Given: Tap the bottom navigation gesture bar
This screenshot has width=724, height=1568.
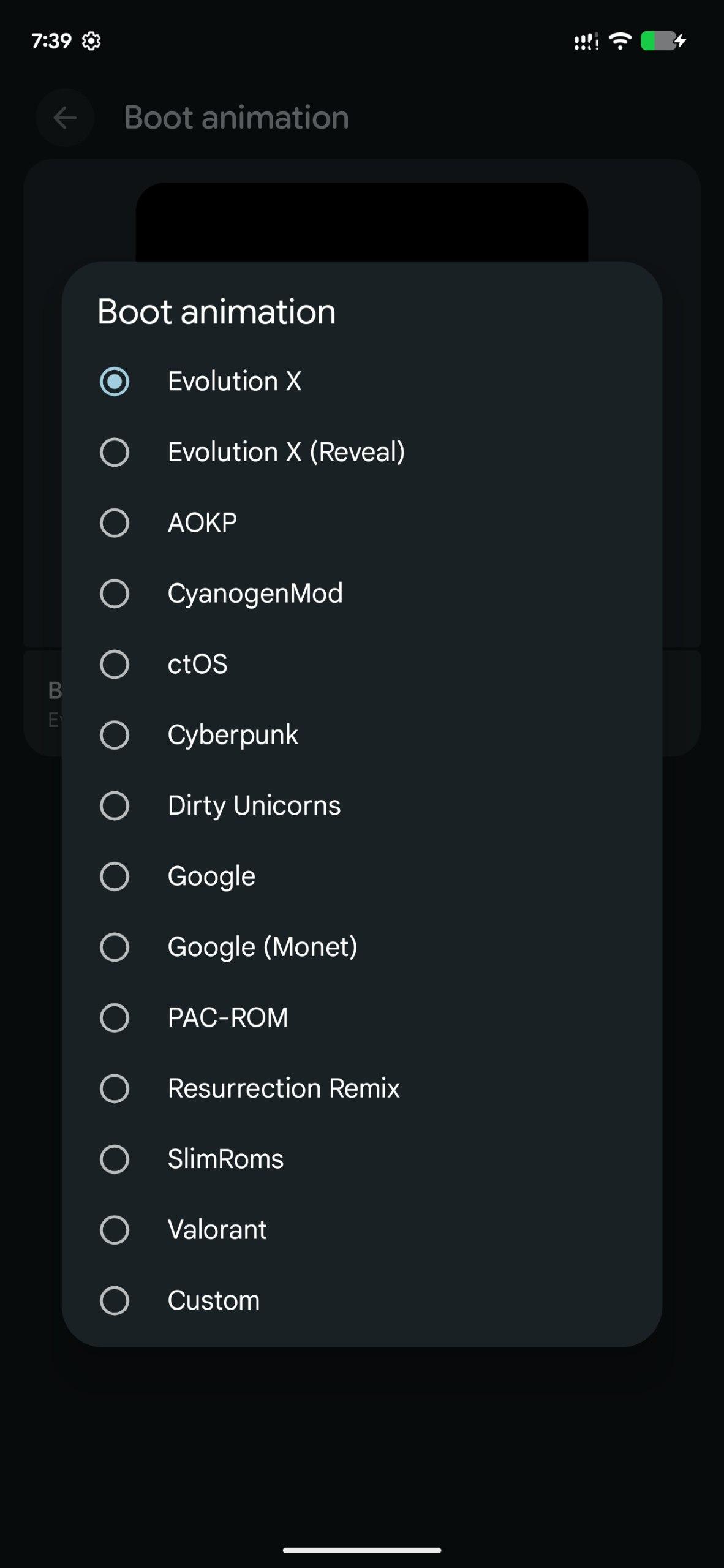Looking at the screenshot, I should [362, 1550].
